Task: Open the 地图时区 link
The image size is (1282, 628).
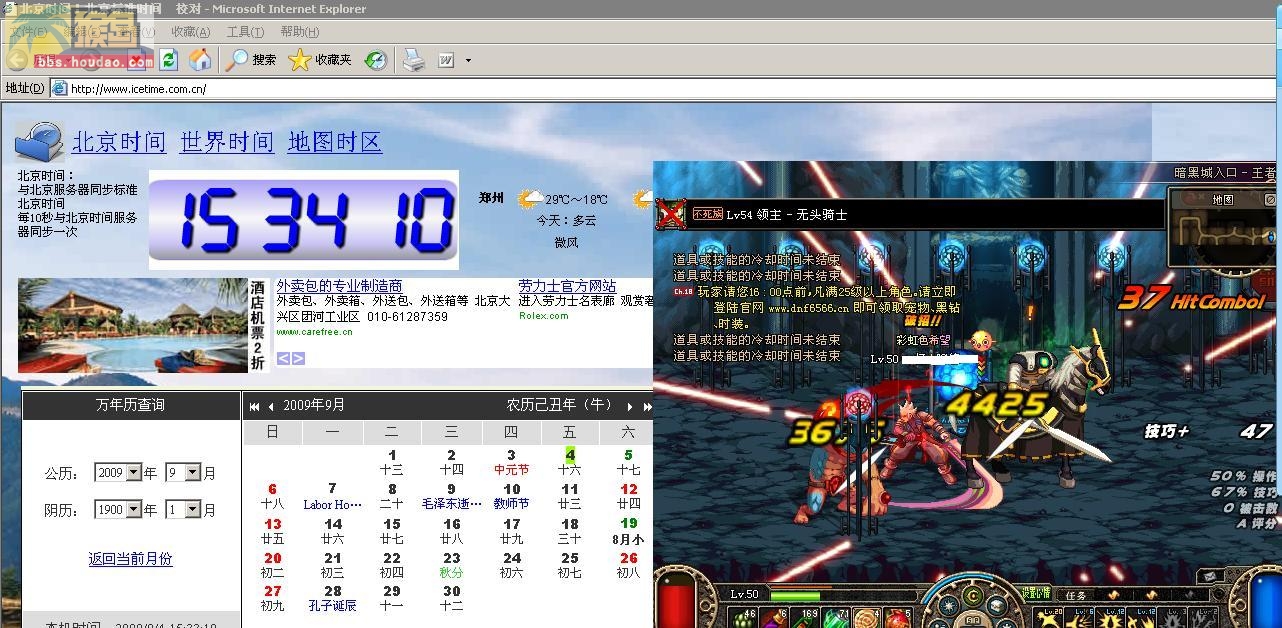Action: coord(335,142)
